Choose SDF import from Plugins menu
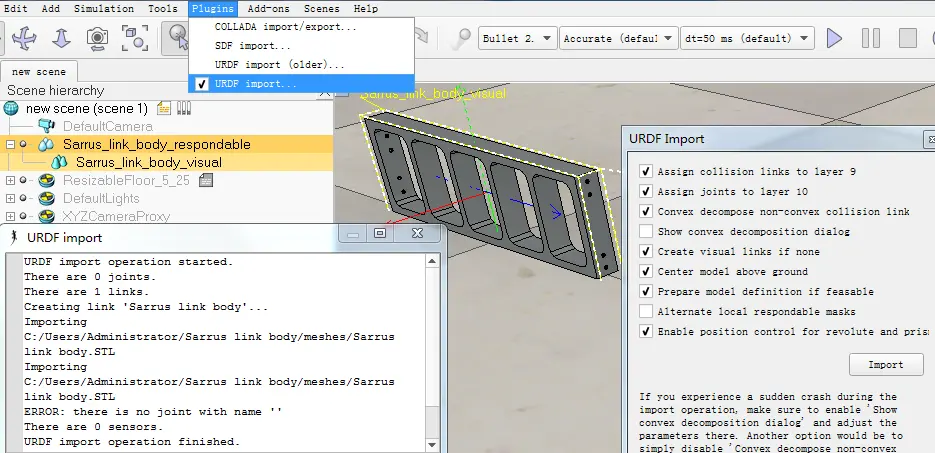 tap(253, 46)
